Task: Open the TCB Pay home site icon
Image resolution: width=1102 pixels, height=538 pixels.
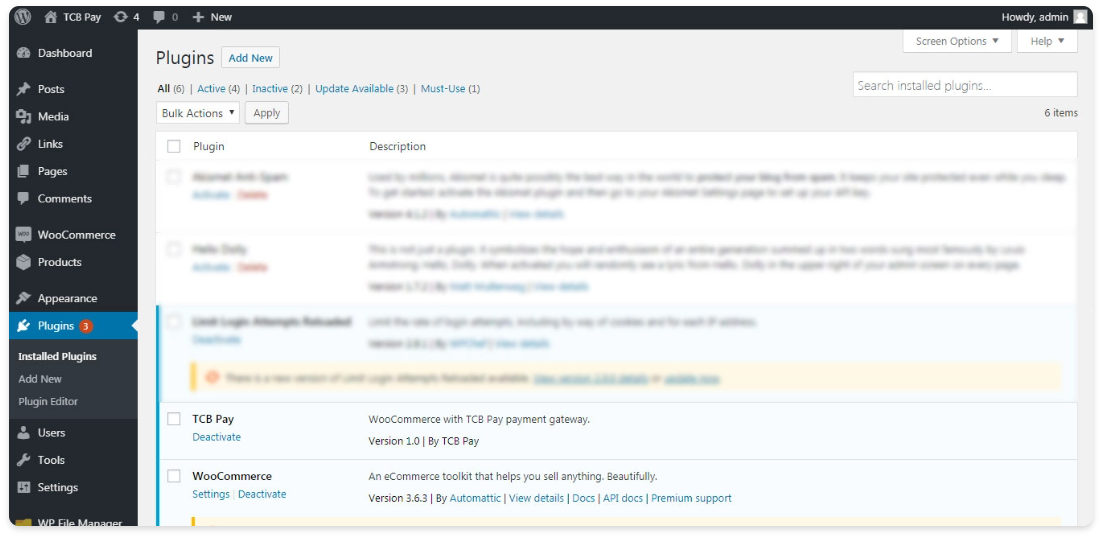Action: [x=51, y=17]
